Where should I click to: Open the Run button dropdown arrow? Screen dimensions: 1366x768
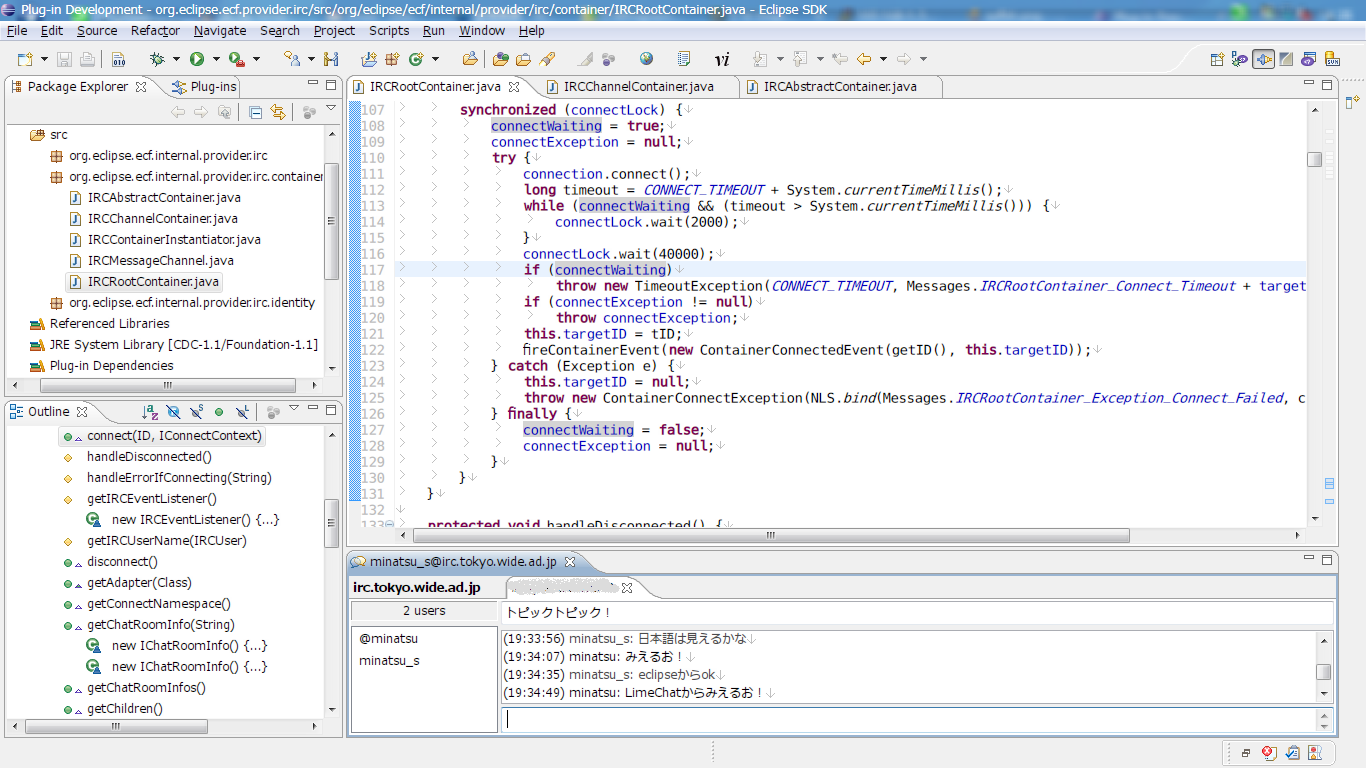pos(215,59)
